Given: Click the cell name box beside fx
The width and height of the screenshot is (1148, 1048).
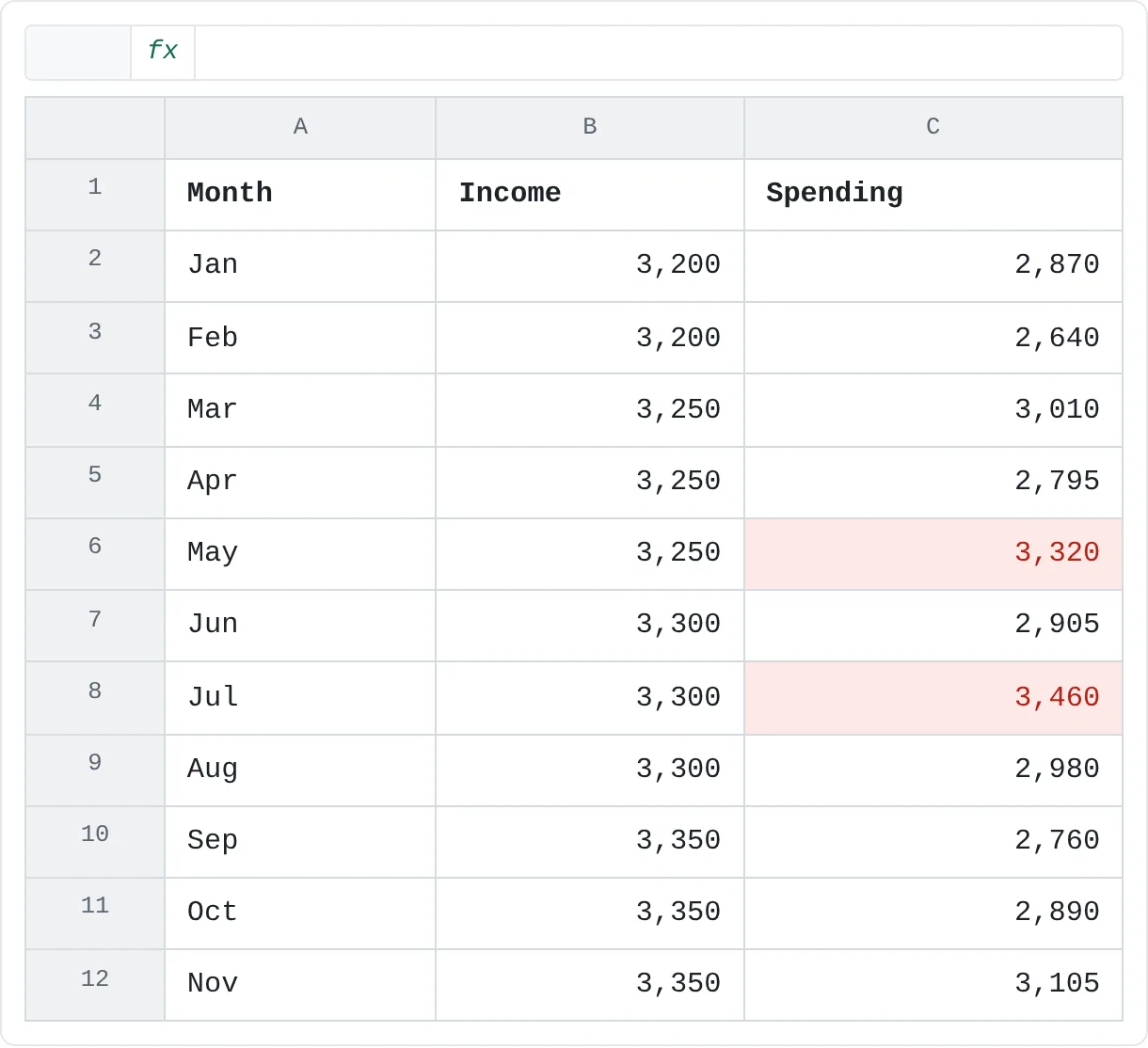Looking at the screenshot, I should pos(78,52).
